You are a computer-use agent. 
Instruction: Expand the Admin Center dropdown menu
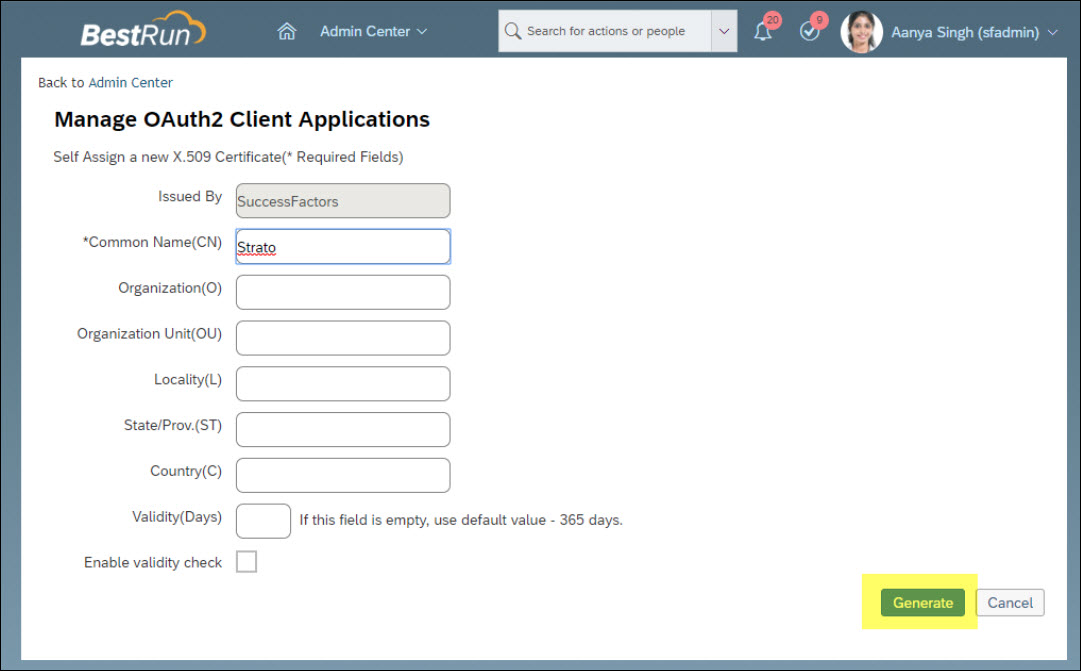click(373, 31)
